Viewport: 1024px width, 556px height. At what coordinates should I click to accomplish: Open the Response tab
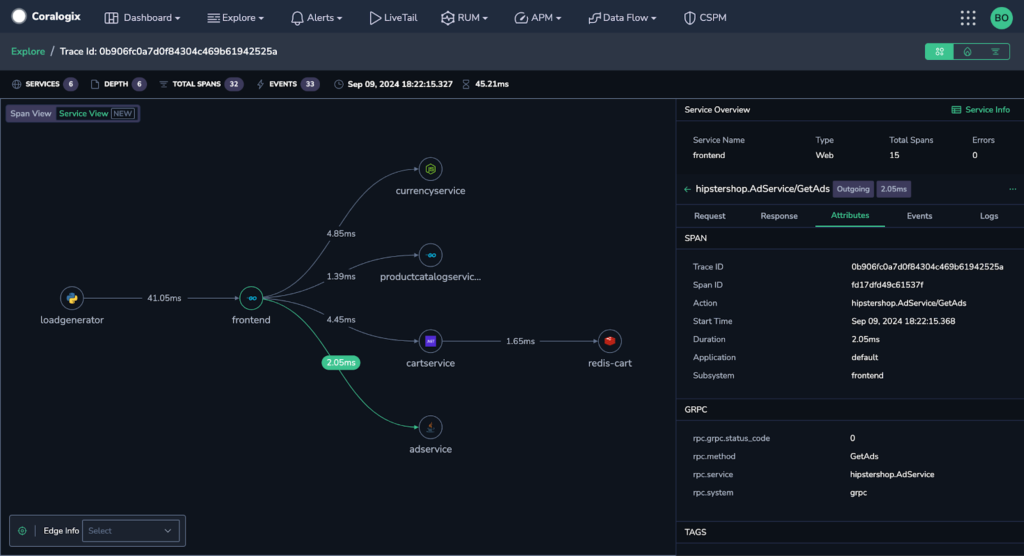click(x=778, y=216)
